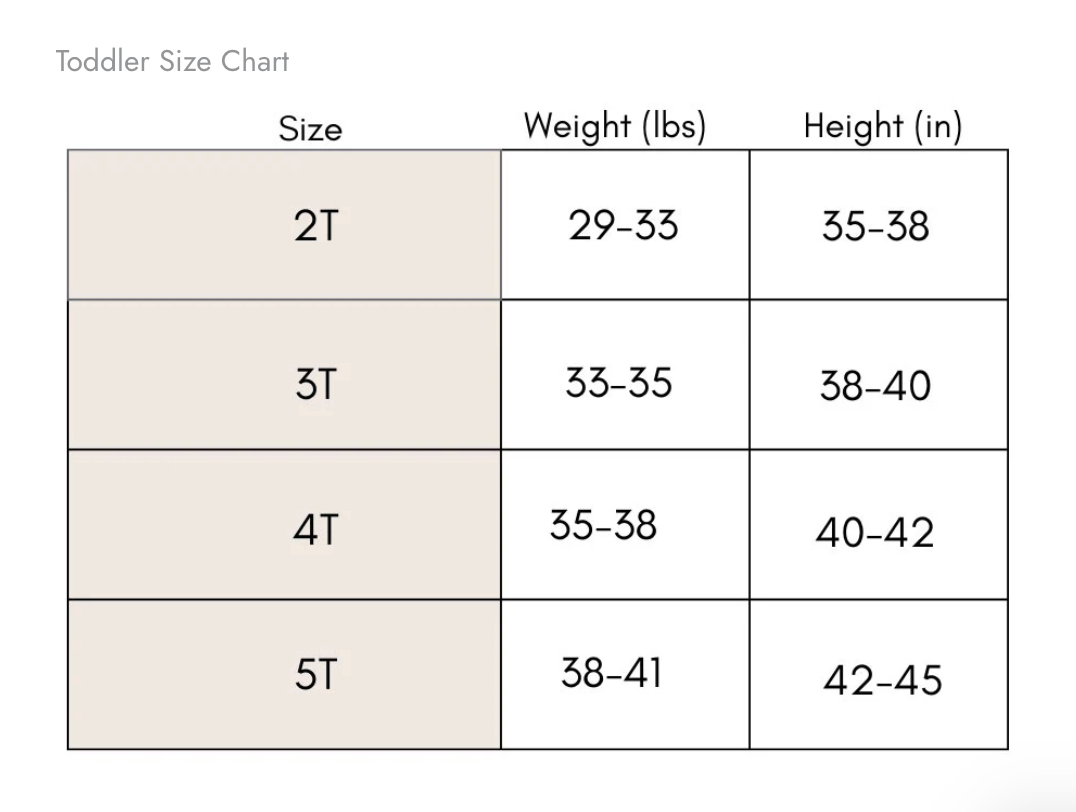Select the 2T size cell
The width and height of the screenshot is (1076, 812).
[316, 227]
